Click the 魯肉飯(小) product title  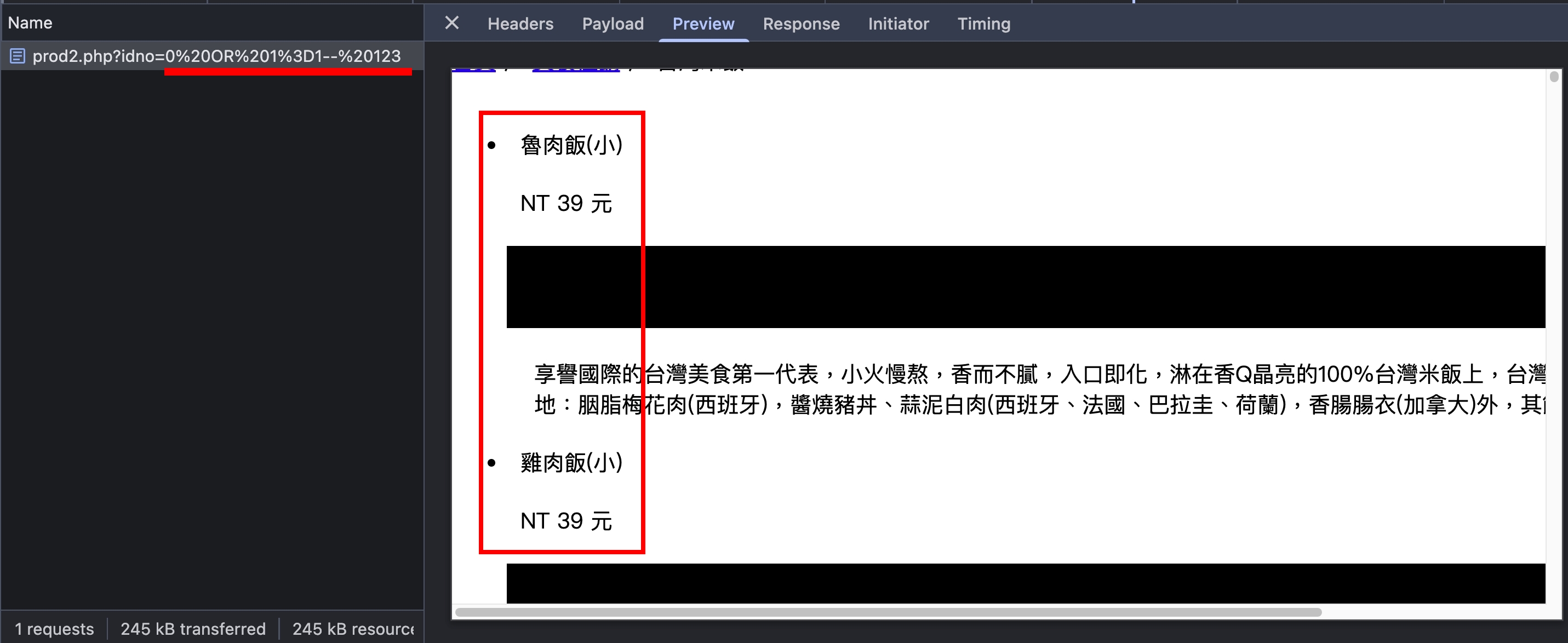571,145
